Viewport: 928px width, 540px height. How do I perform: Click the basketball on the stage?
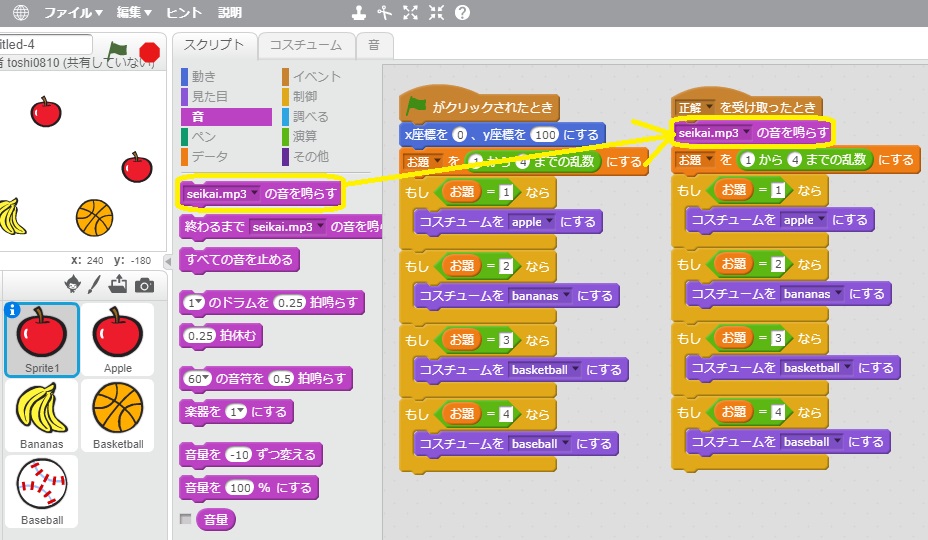click(x=94, y=217)
